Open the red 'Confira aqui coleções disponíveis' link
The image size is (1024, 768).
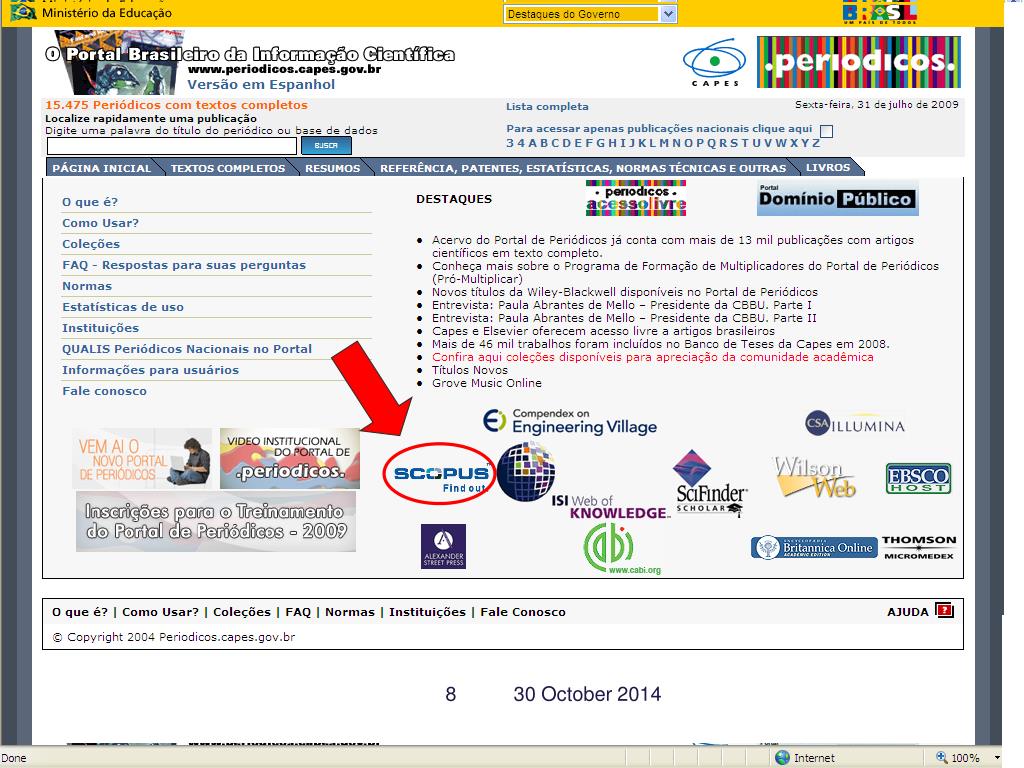[x=652, y=357]
